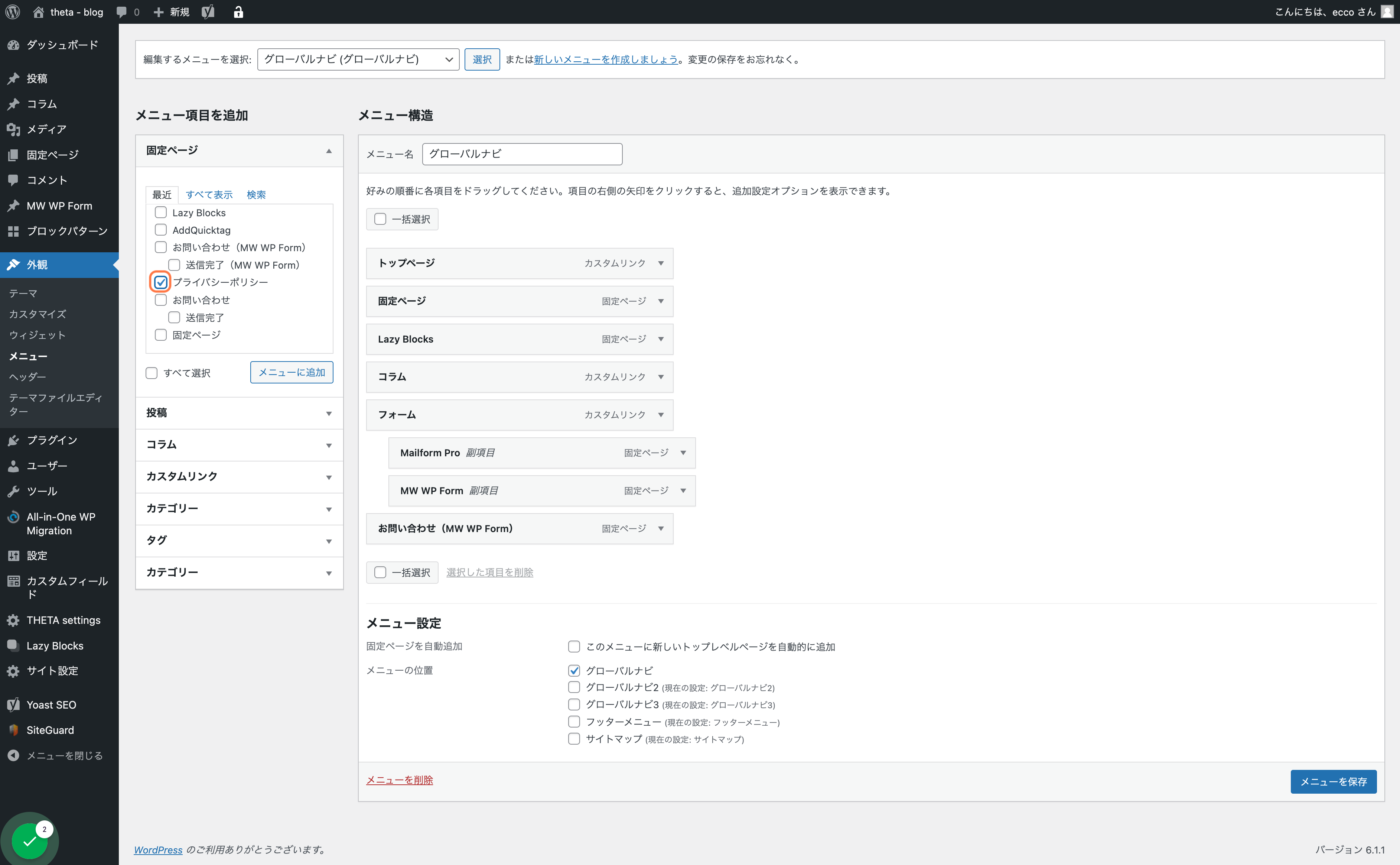Check the AddQuicktag page checkbox
Image resolution: width=1400 pixels, height=865 pixels.
tap(161, 230)
